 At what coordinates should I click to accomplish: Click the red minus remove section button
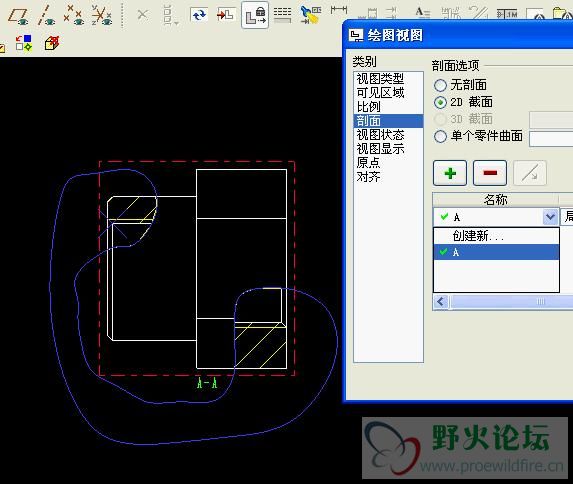pos(490,173)
